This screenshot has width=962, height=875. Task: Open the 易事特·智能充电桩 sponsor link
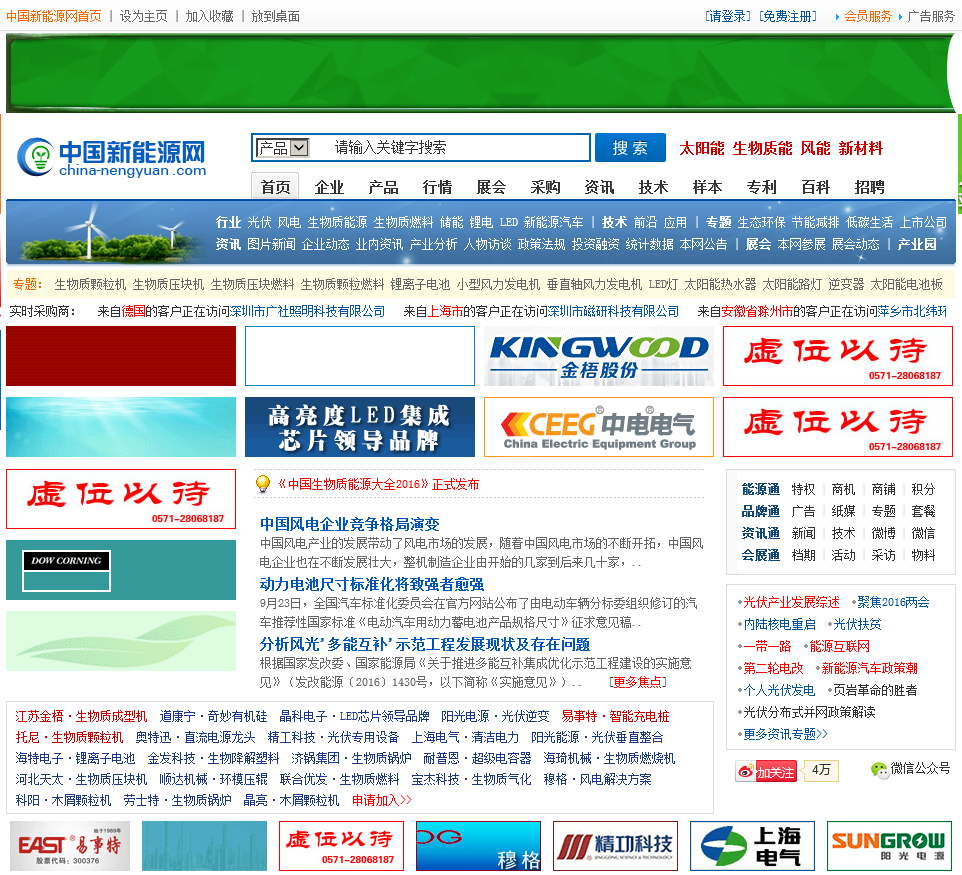click(615, 716)
